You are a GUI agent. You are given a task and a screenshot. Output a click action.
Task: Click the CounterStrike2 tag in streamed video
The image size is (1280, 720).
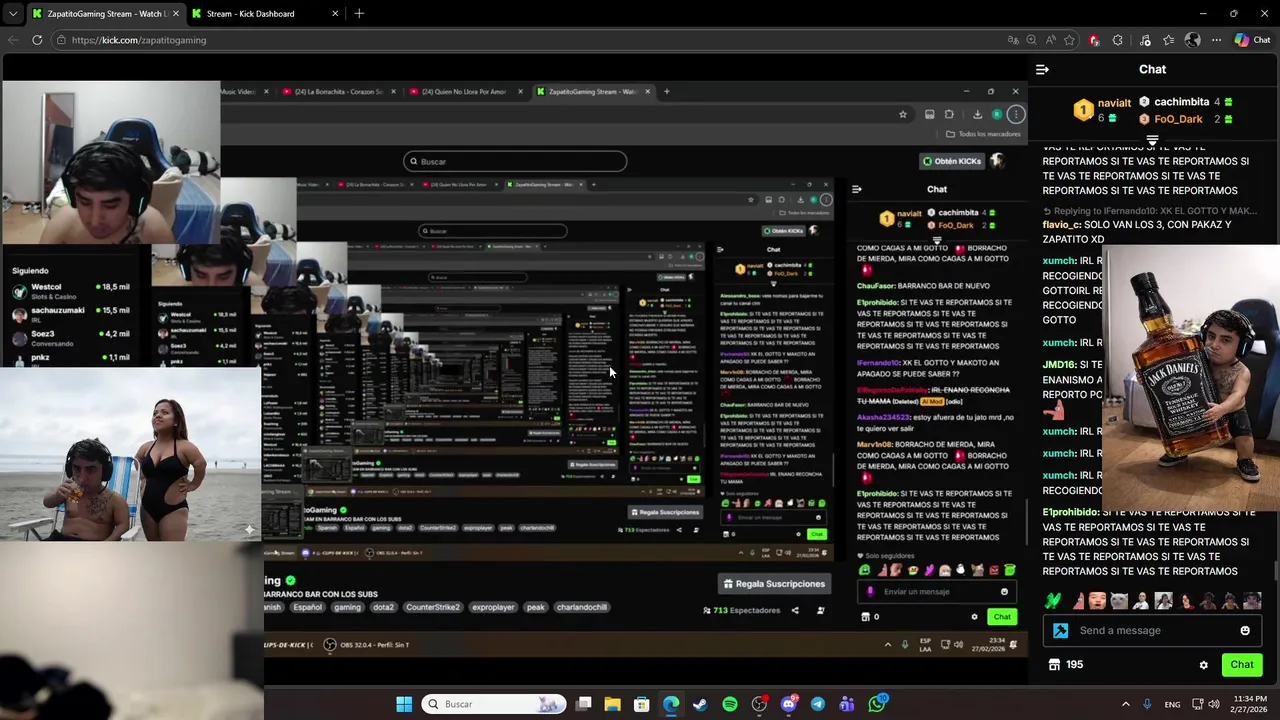(433, 607)
